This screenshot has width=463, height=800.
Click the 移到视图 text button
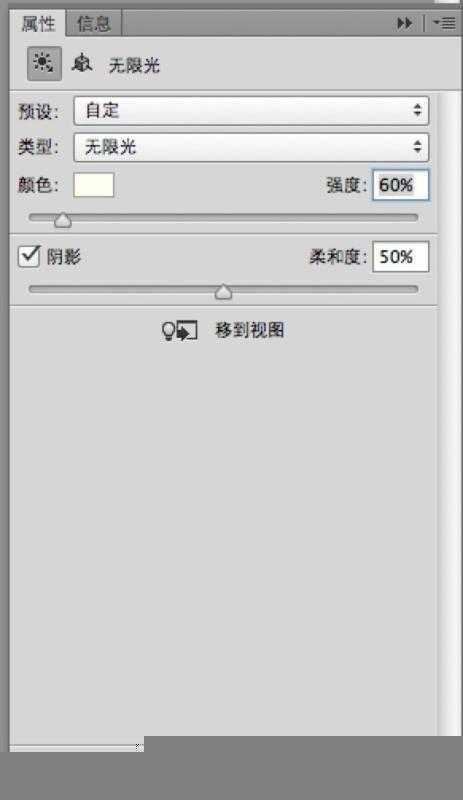pyautogui.click(x=249, y=331)
